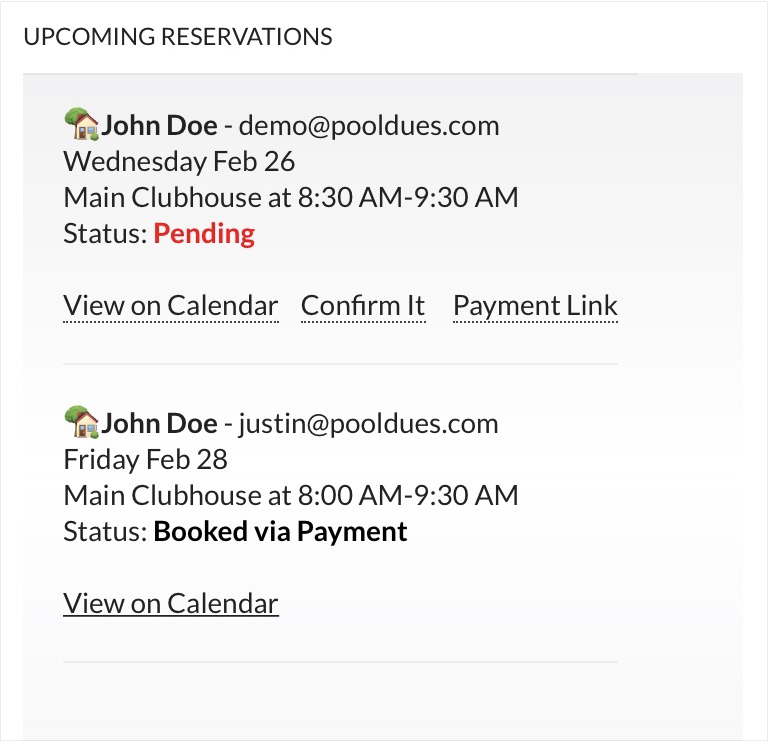This screenshot has width=782, height=754.
Task: Click the red Pending status
Action: coord(204,233)
